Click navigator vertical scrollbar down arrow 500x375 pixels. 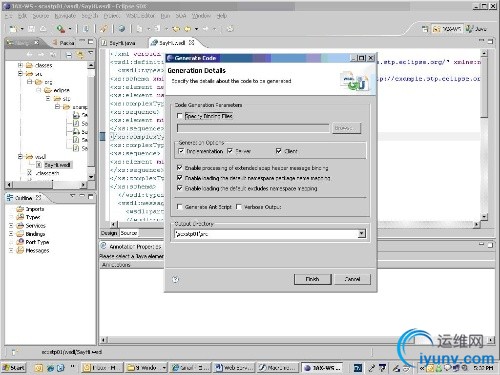(x=91, y=177)
